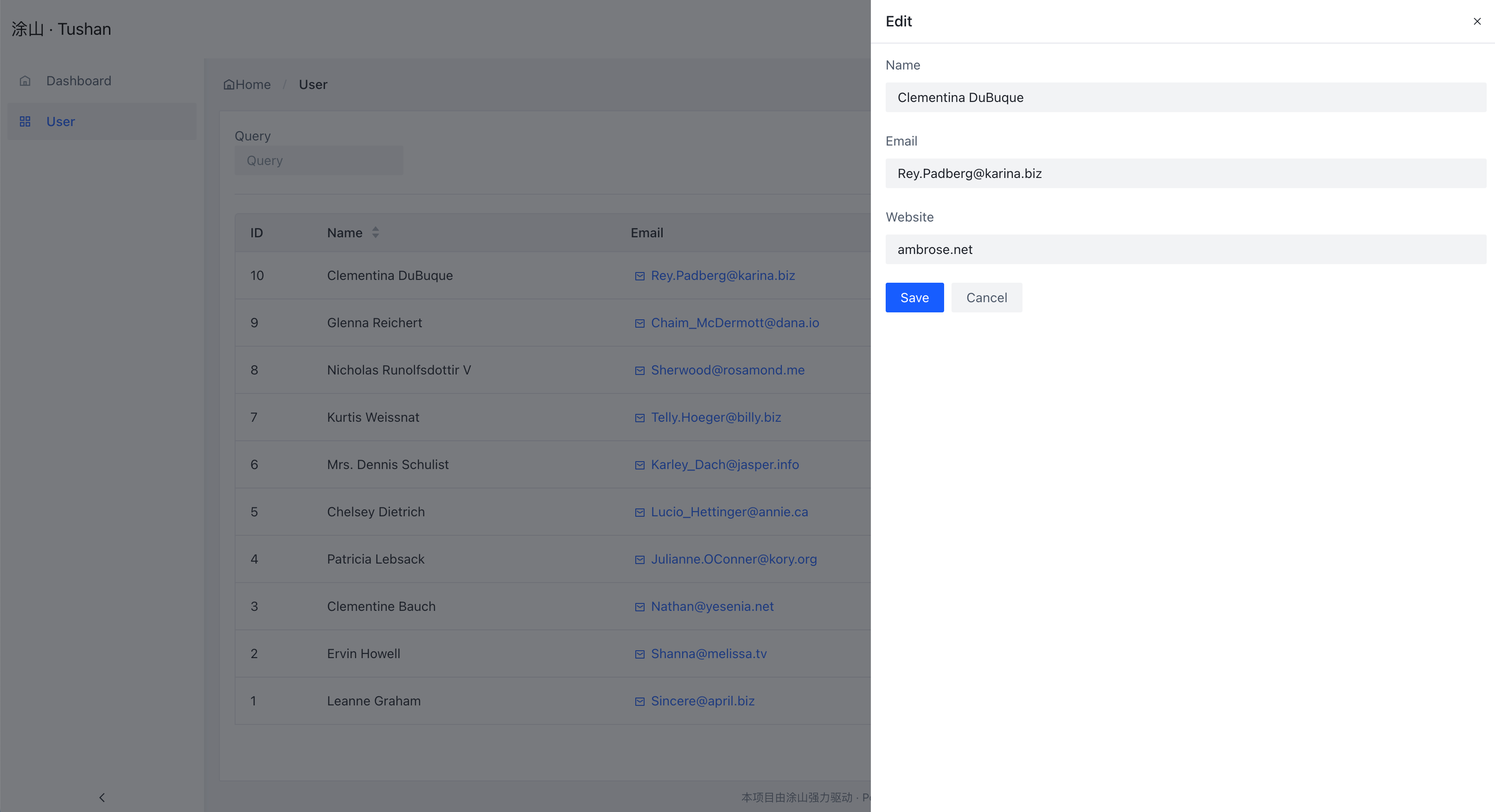Screen dimensions: 1495x812
Task: Switch to Dashboard in the sidebar
Action: [x=78, y=81]
